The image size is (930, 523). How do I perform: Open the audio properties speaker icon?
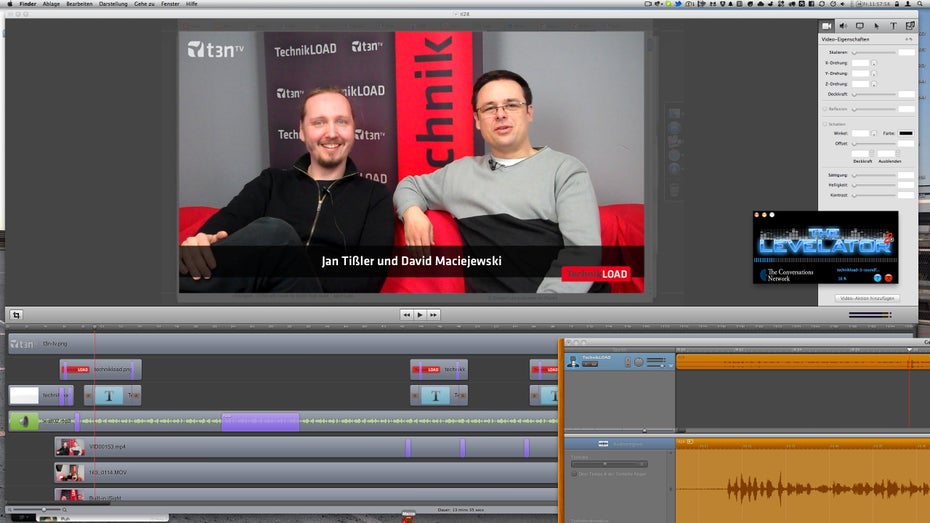843,26
